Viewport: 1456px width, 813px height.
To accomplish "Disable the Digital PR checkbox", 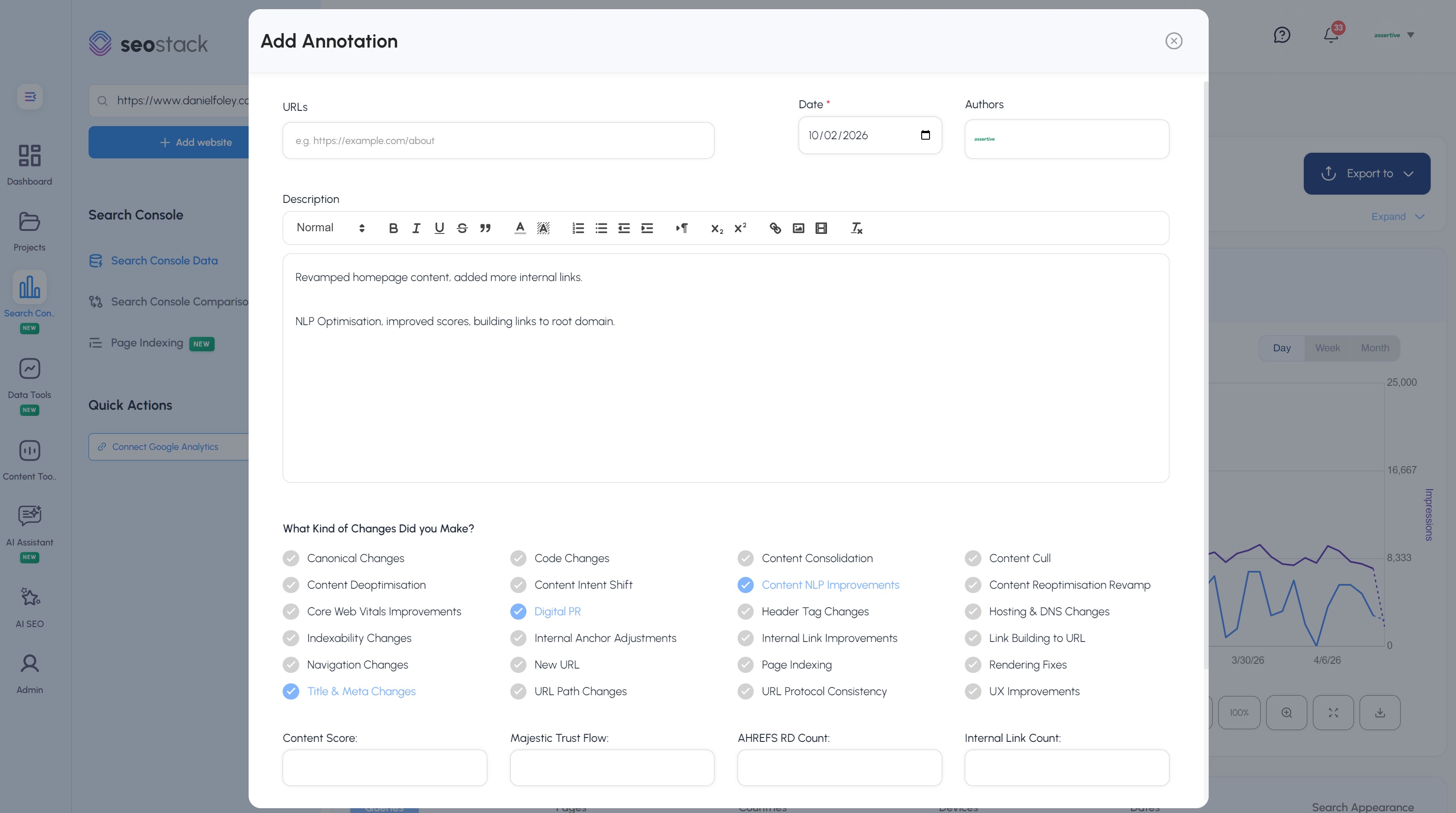I will pyautogui.click(x=518, y=611).
